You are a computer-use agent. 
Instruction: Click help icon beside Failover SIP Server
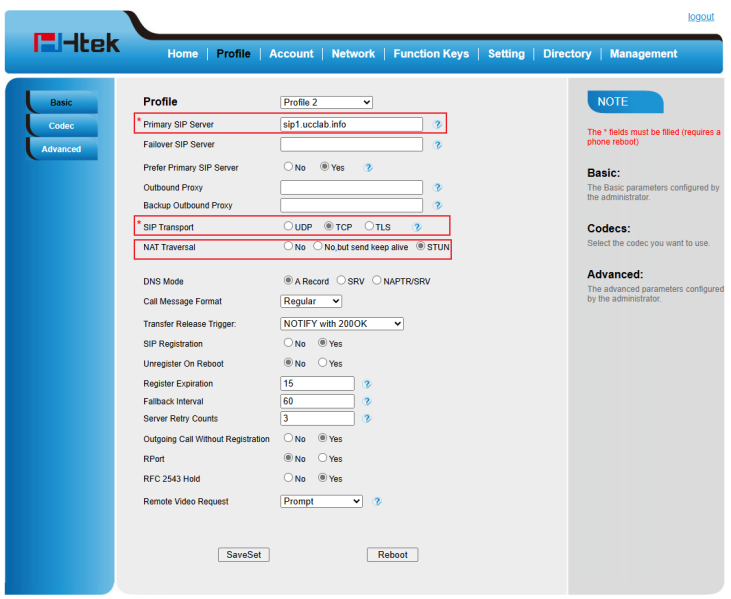(x=438, y=145)
